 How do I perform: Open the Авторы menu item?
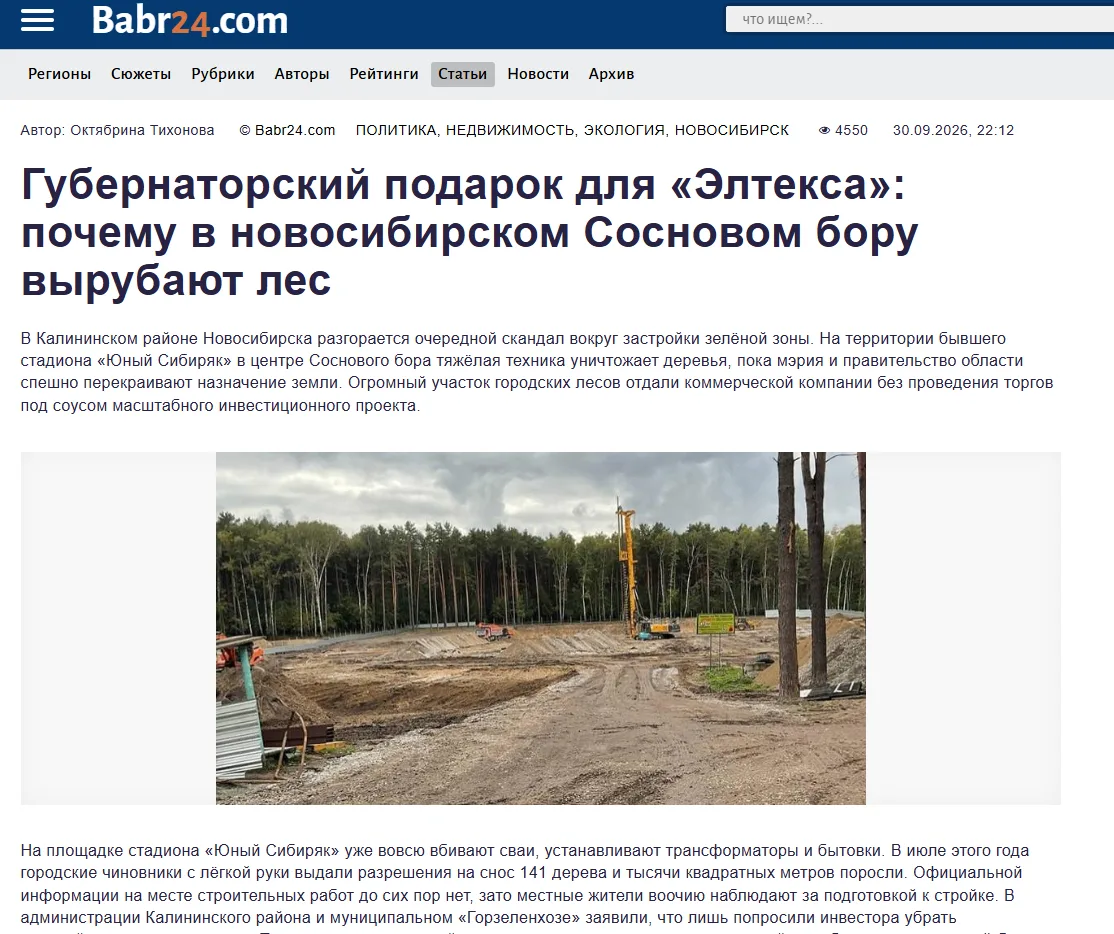tap(302, 74)
